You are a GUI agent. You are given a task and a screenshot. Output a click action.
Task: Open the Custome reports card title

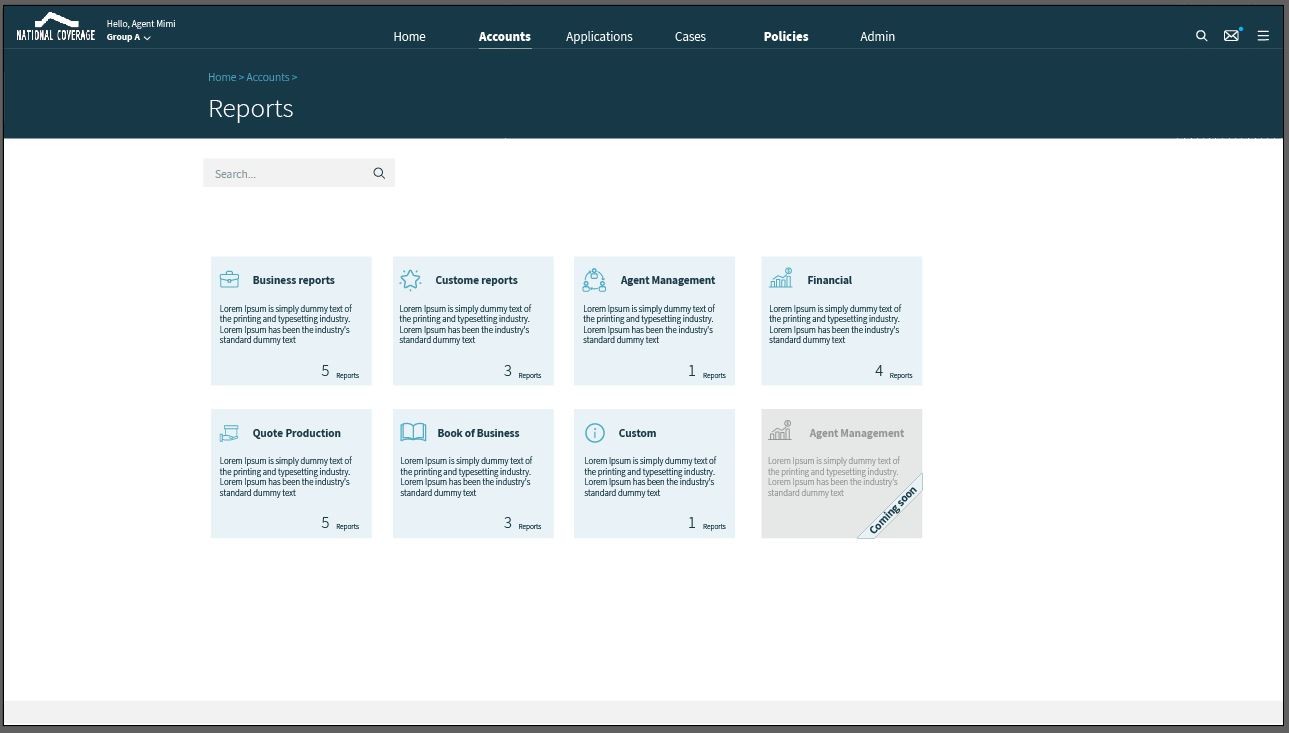pos(476,280)
